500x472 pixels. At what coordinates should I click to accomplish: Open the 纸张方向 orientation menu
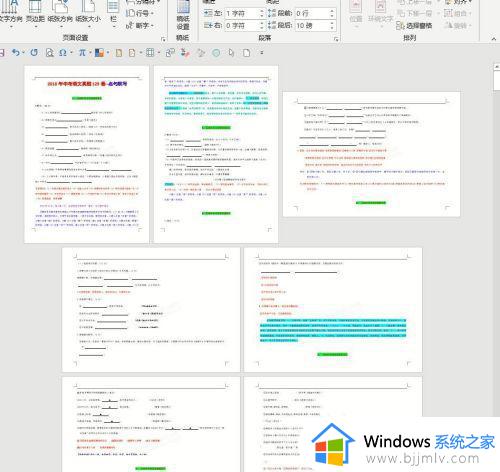tap(60, 13)
